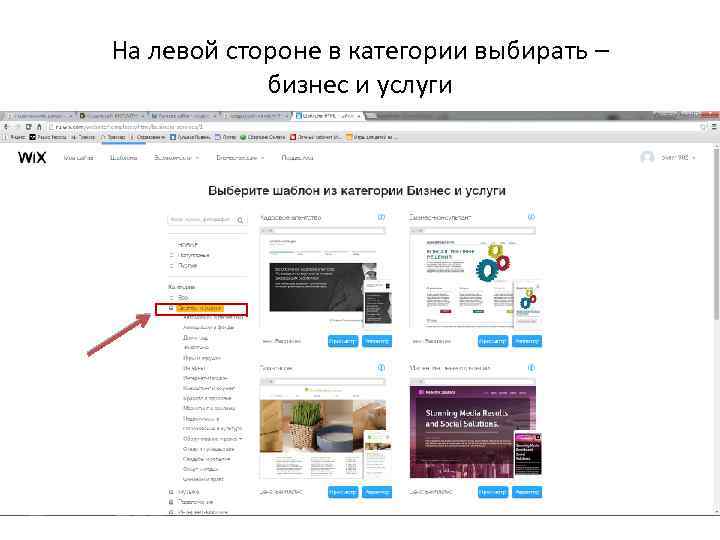Click Просмотр under the wheatgrass photo template
Screen dimensions: 720x540
click(343, 492)
